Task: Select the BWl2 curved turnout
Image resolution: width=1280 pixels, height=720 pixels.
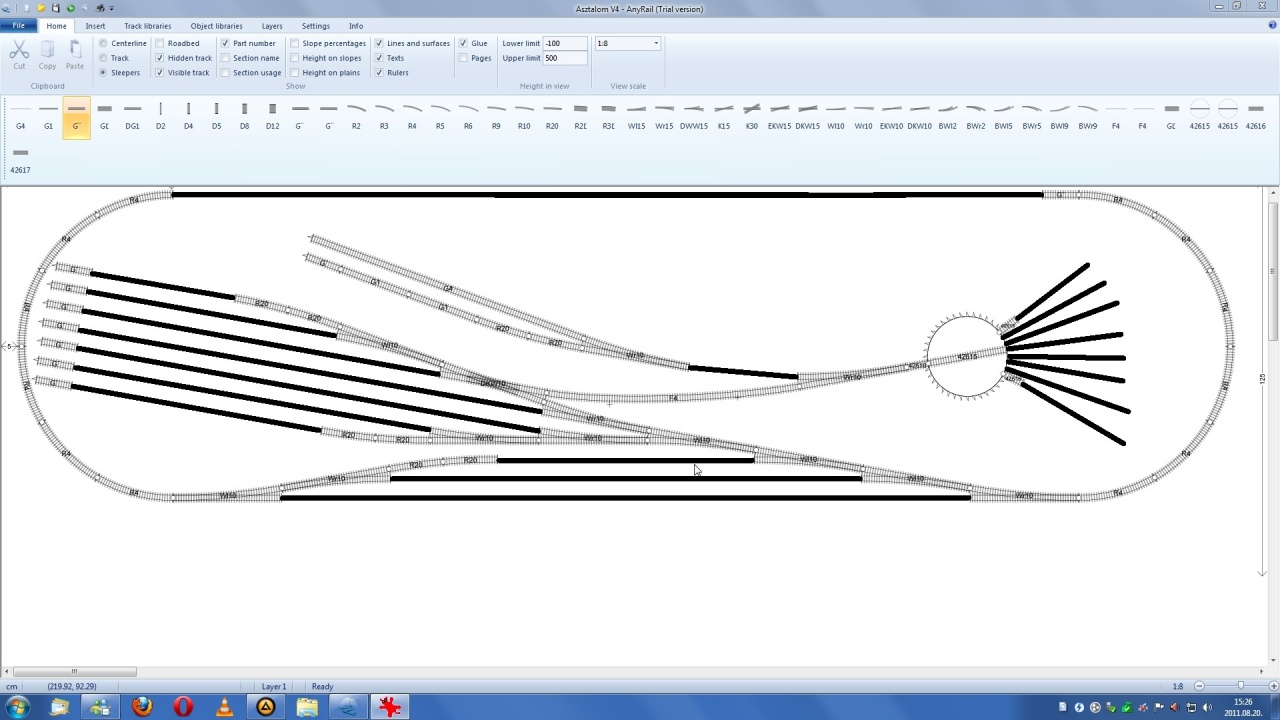Action: point(947,116)
